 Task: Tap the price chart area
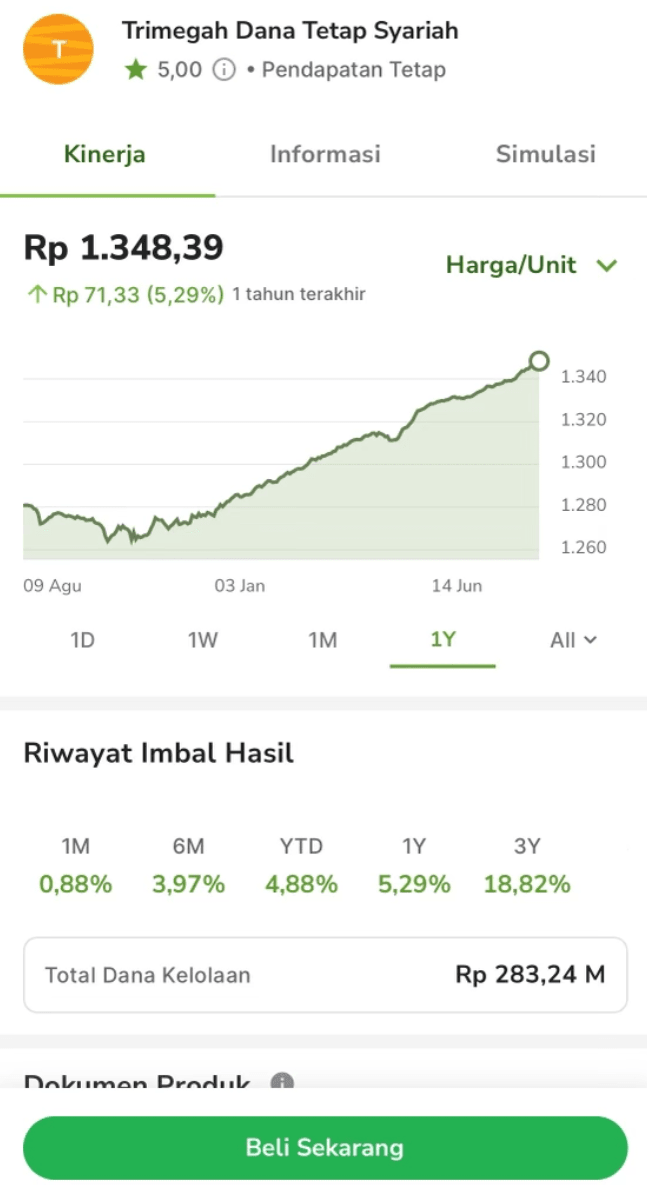pyautogui.click(x=280, y=470)
